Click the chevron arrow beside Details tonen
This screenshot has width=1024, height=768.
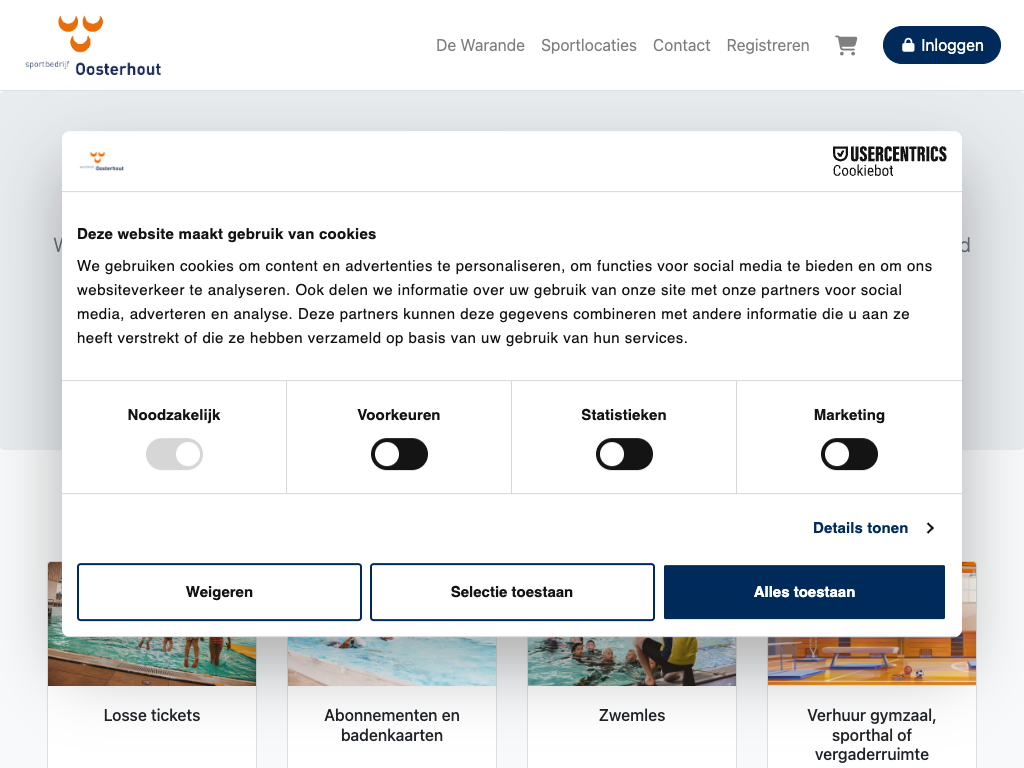930,528
